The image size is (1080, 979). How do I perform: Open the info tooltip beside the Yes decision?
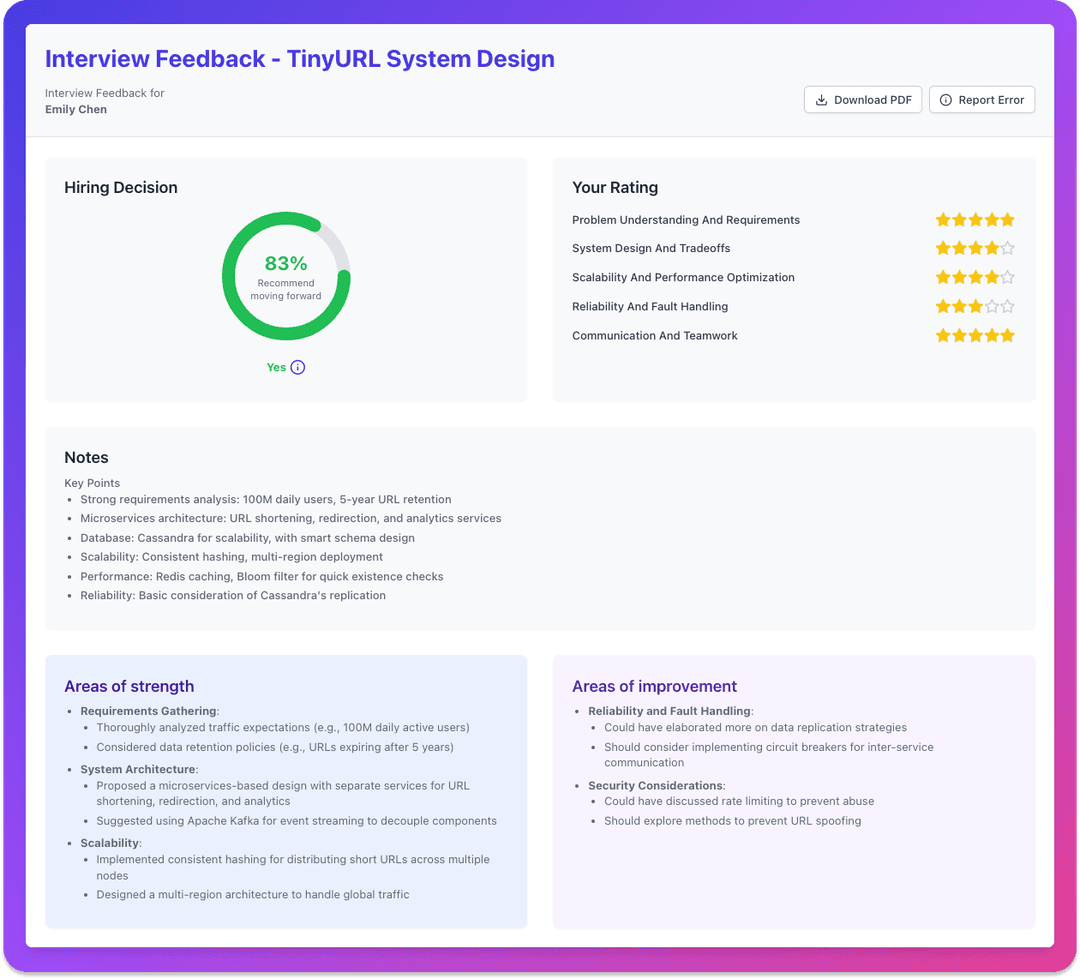pos(297,367)
